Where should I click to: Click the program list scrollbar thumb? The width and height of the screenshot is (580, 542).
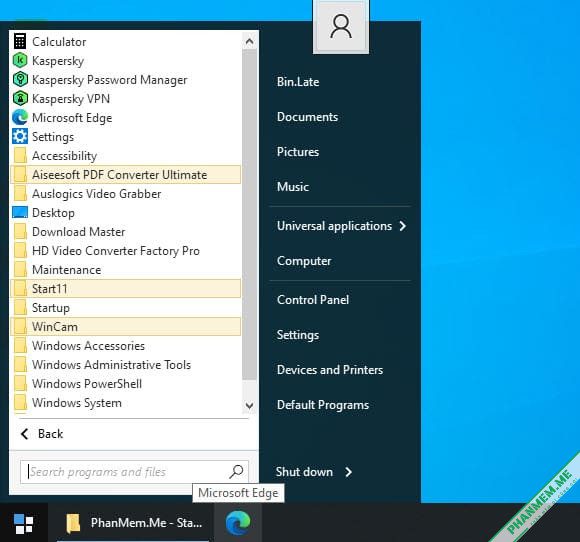pos(249,215)
